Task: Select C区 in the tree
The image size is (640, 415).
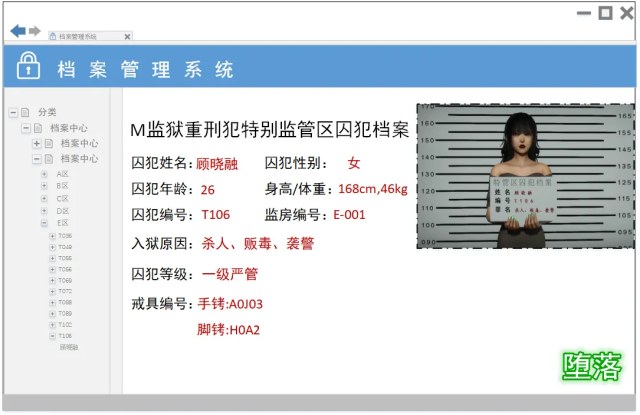Action: pyautogui.click(x=62, y=198)
